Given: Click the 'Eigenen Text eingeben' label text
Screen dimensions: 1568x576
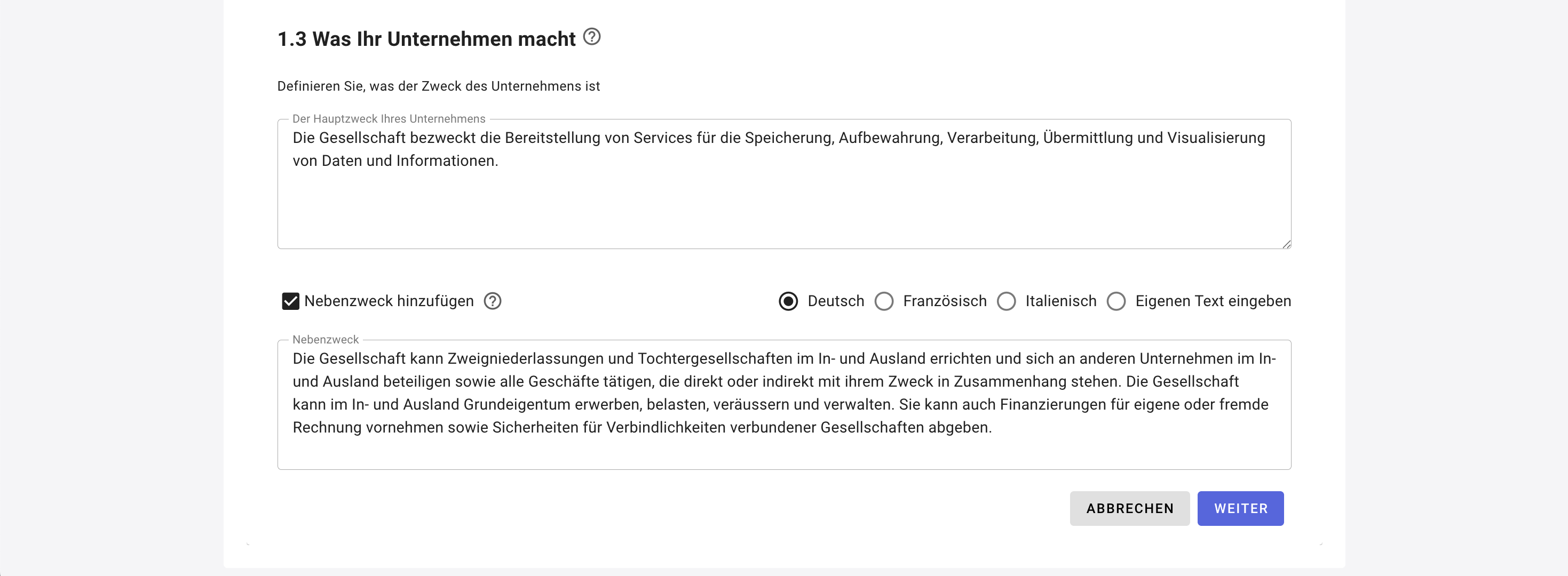Looking at the screenshot, I should click(1213, 301).
